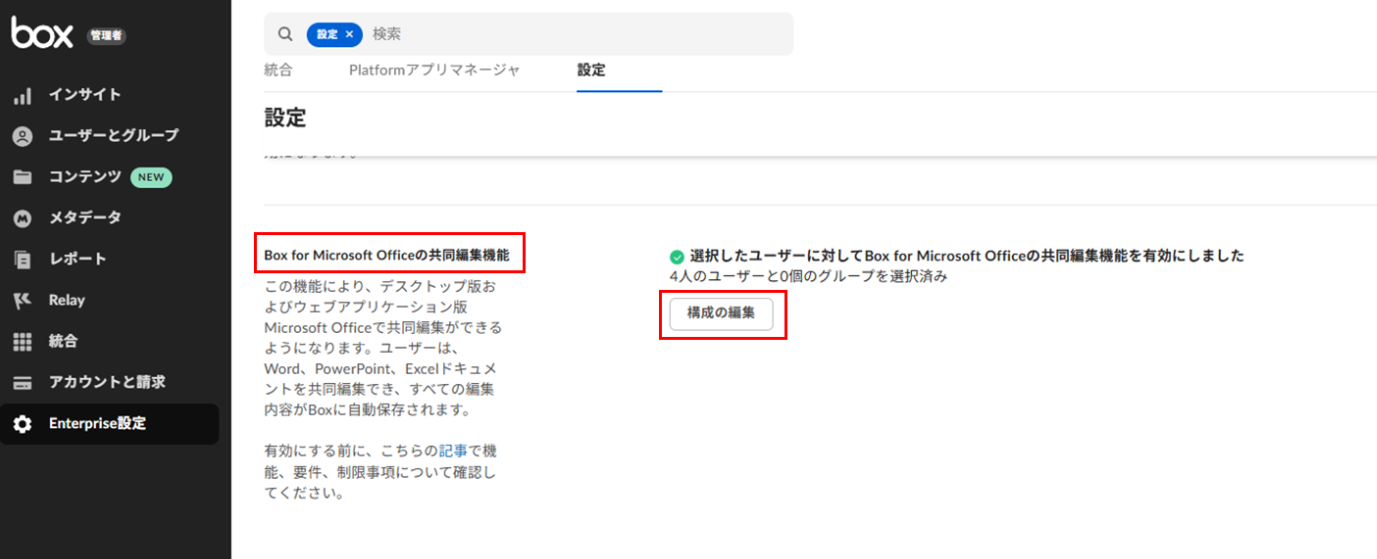Select the 設定 tab
This screenshot has height=559, width=1377.
pos(591,70)
